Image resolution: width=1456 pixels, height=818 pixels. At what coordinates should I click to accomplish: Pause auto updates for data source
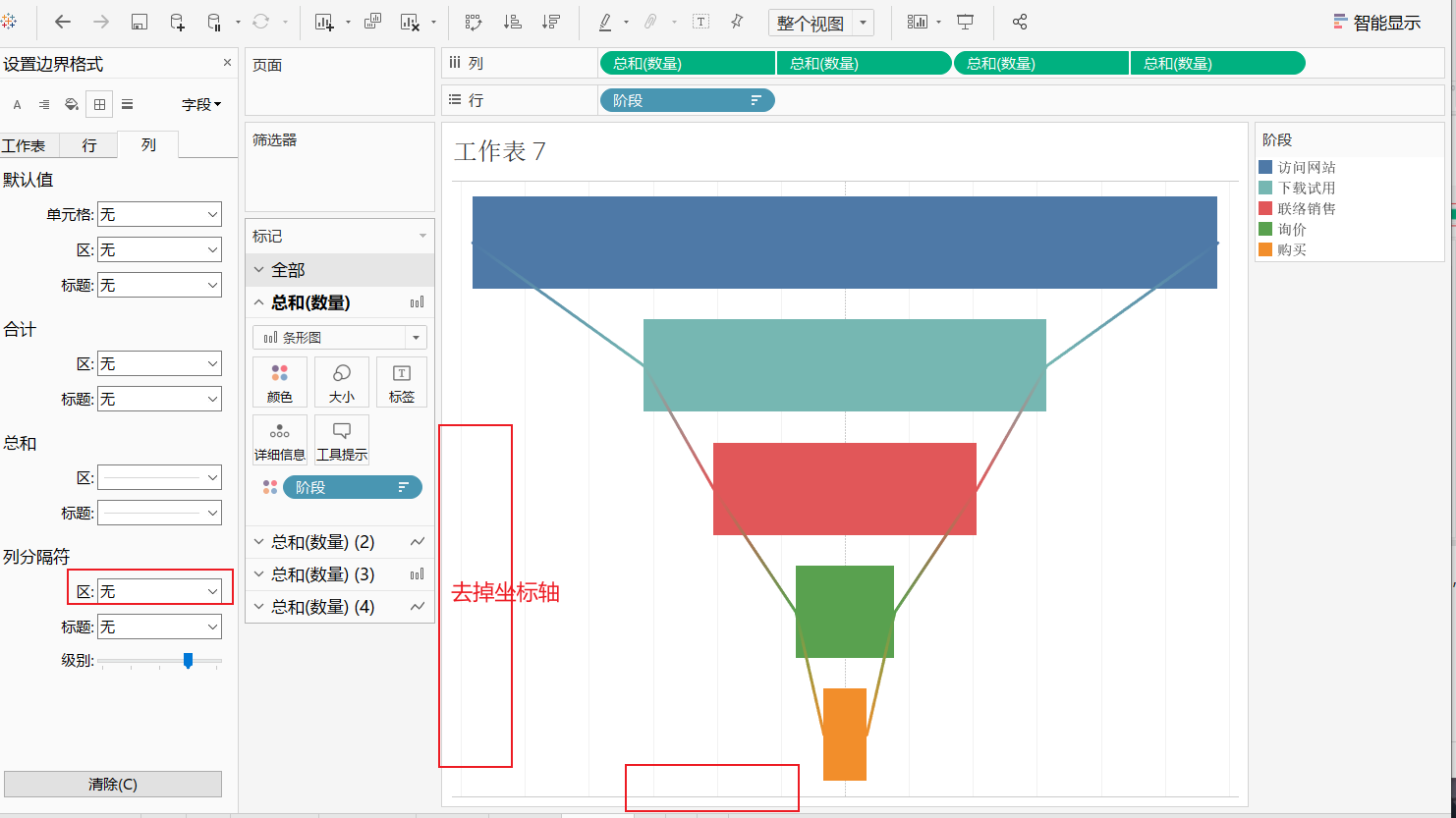(x=214, y=22)
